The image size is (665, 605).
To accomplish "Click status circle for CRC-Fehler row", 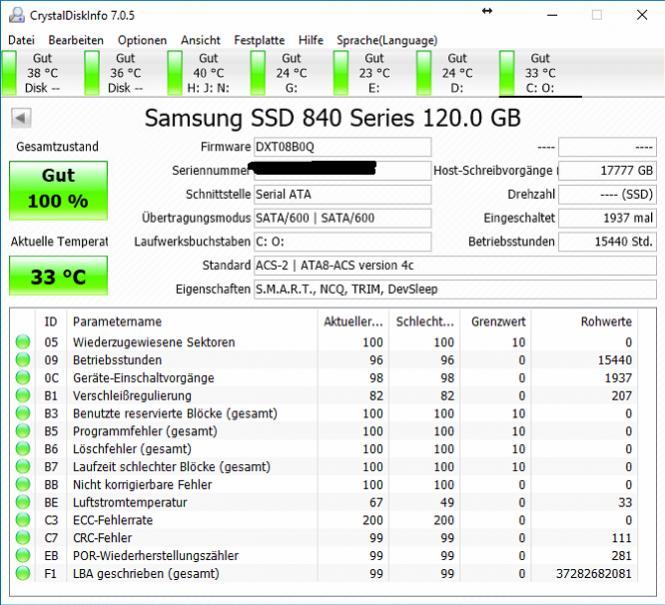I will tap(23, 538).
